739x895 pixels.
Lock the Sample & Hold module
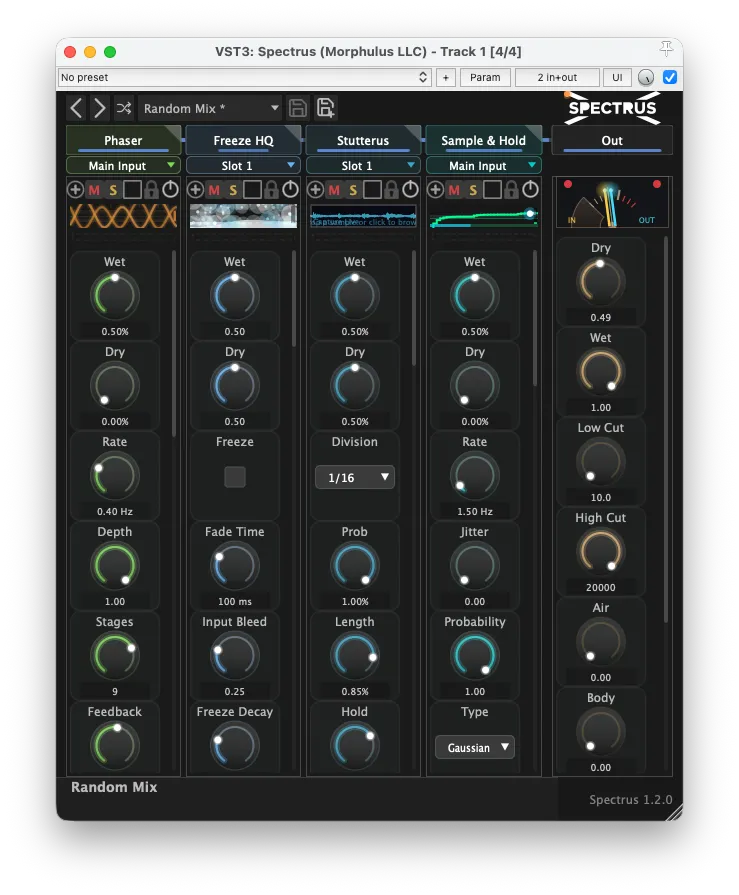tap(511, 190)
